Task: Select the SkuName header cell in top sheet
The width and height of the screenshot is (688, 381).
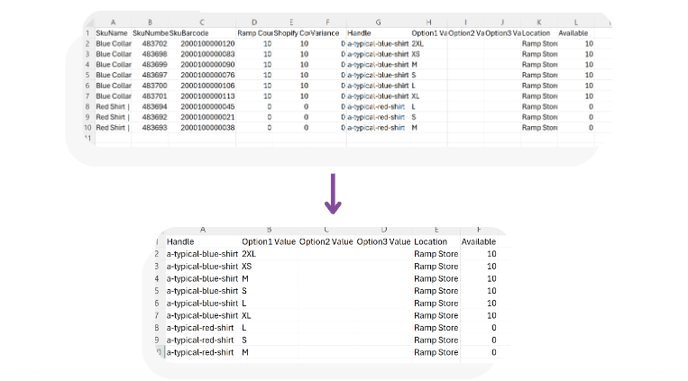Action: click(113, 33)
